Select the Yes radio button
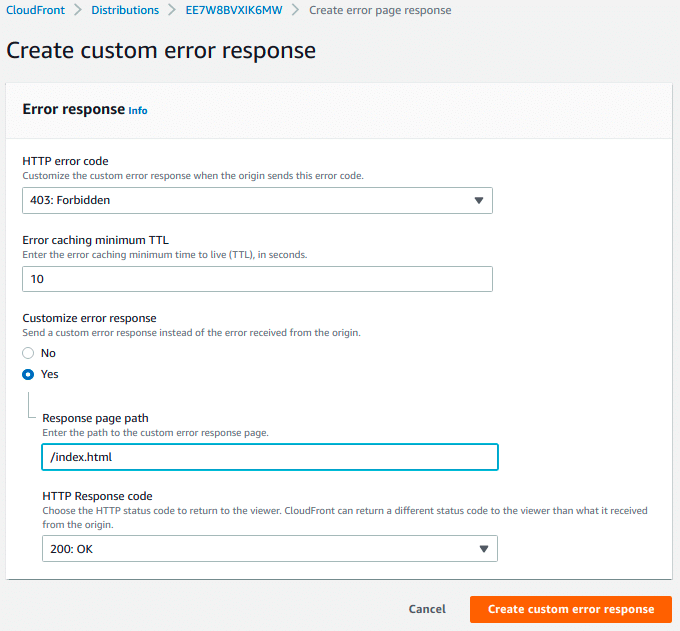 (x=29, y=374)
